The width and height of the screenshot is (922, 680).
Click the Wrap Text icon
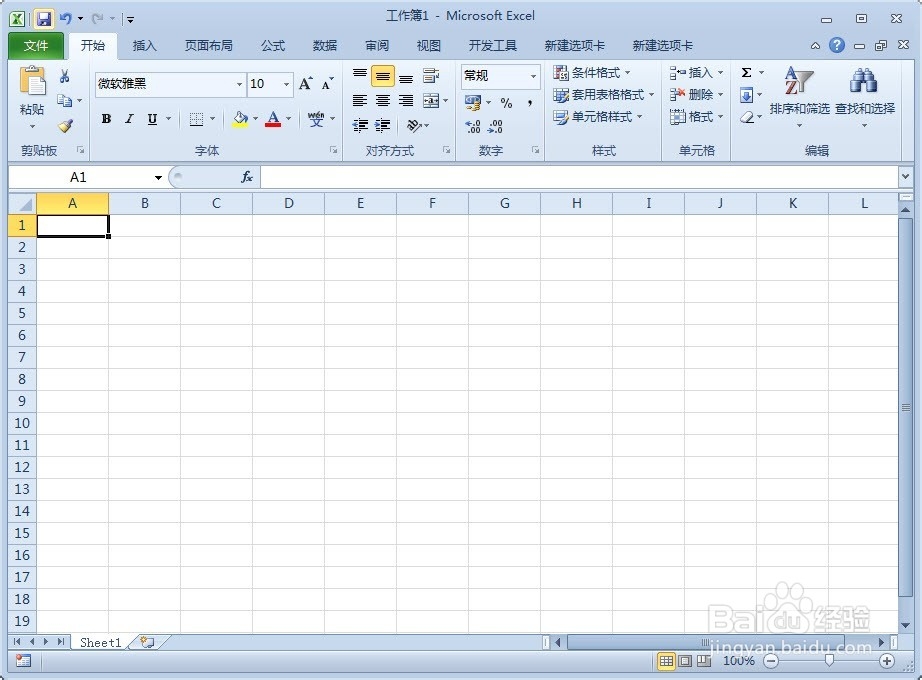tap(430, 75)
